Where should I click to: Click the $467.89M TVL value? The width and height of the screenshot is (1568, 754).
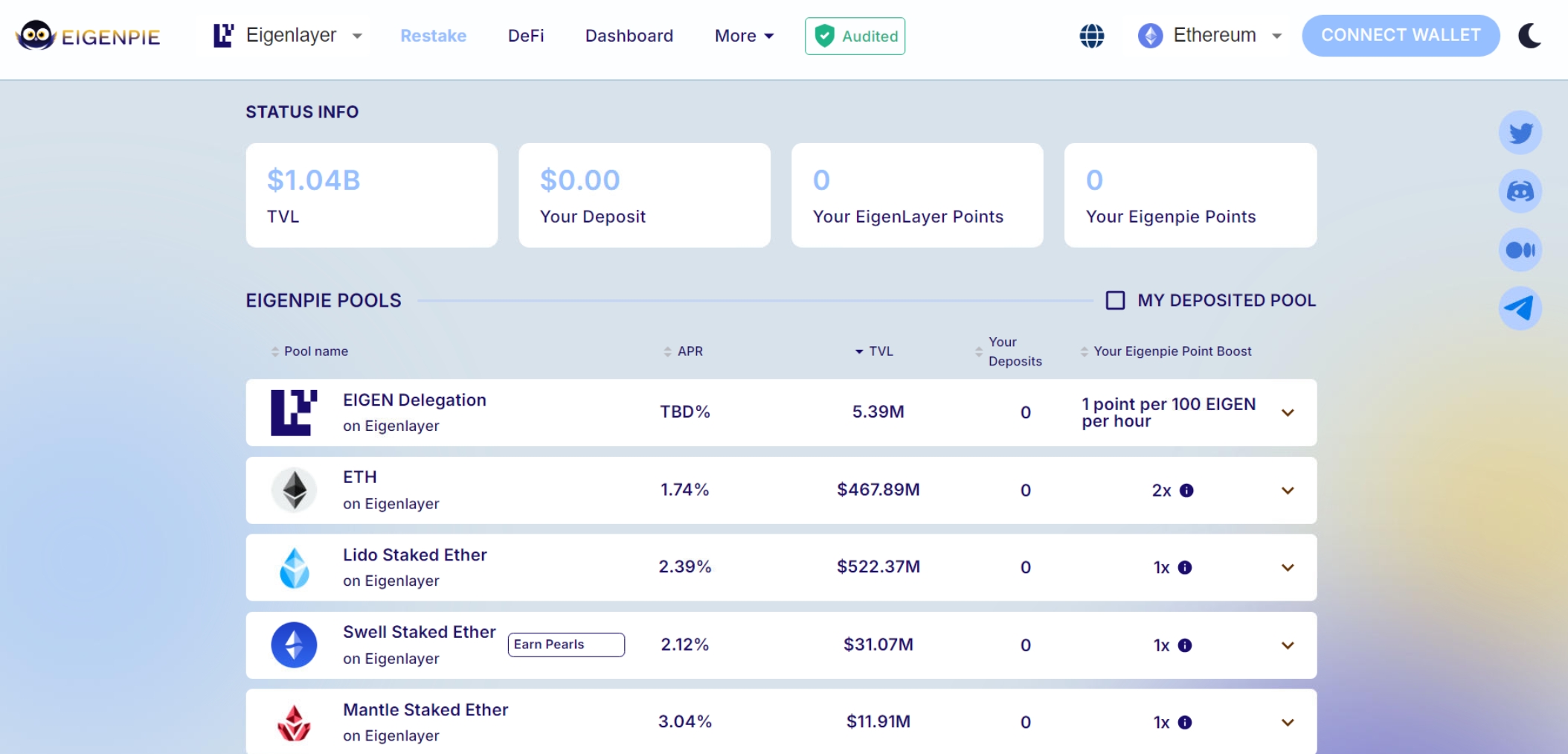pyautogui.click(x=878, y=490)
